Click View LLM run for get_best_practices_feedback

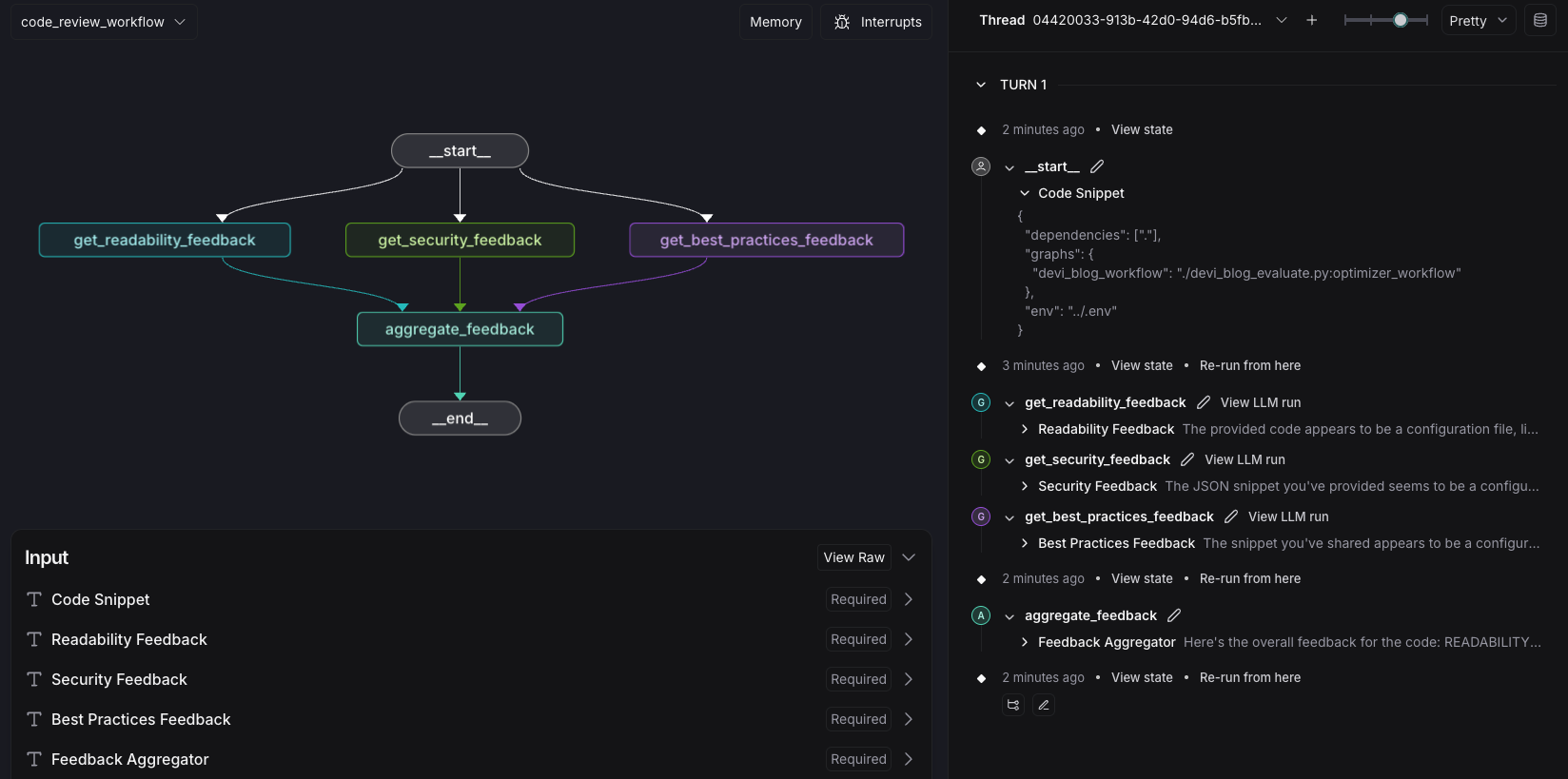(x=1288, y=516)
